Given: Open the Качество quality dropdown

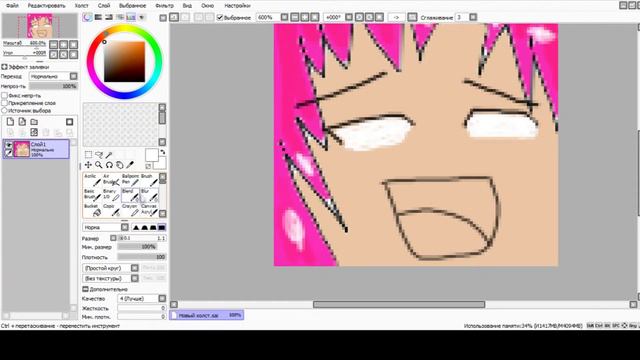Looking at the screenshot, I should pyautogui.click(x=142, y=299).
